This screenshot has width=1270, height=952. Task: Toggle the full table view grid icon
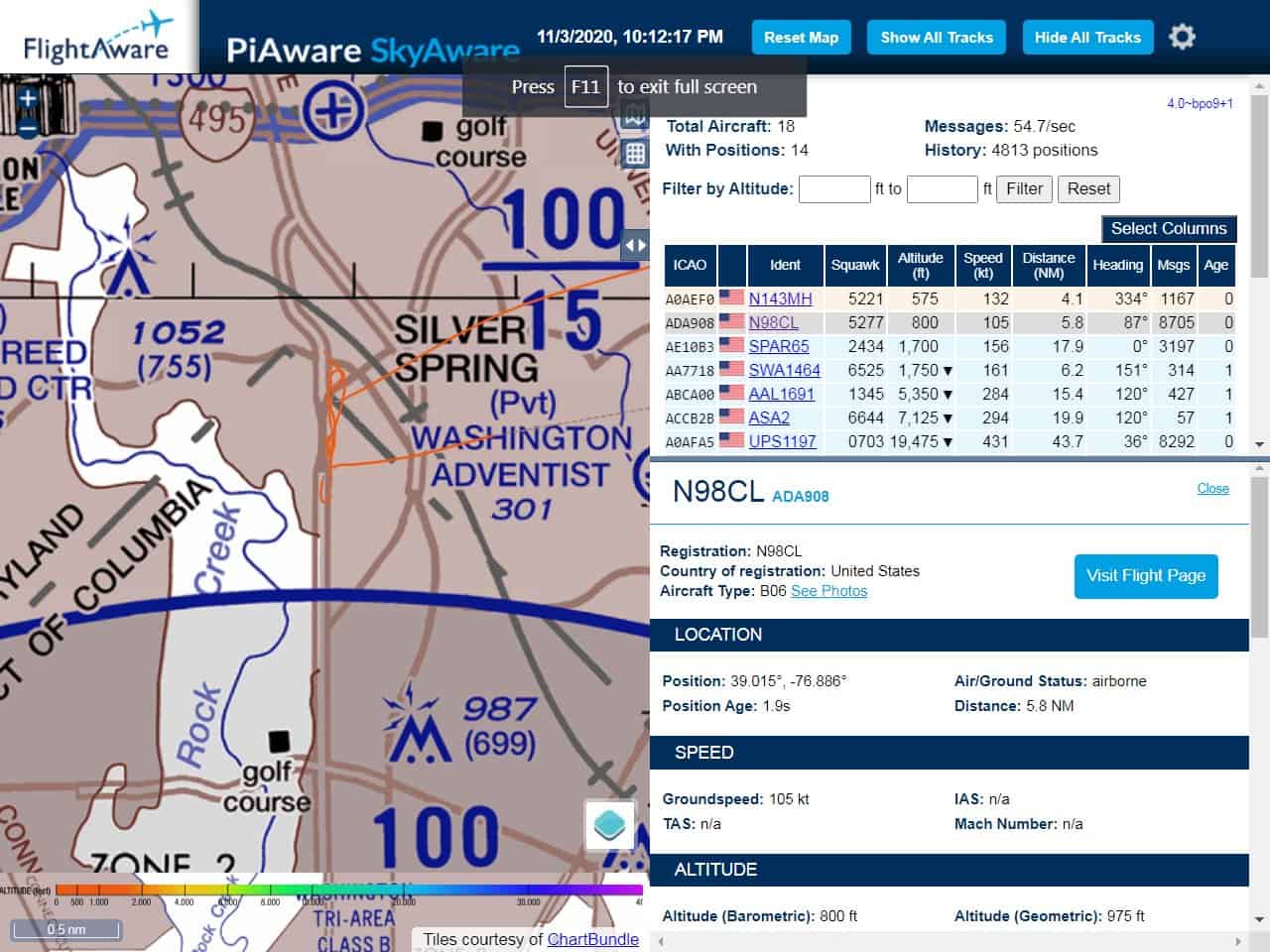click(635, 153)
